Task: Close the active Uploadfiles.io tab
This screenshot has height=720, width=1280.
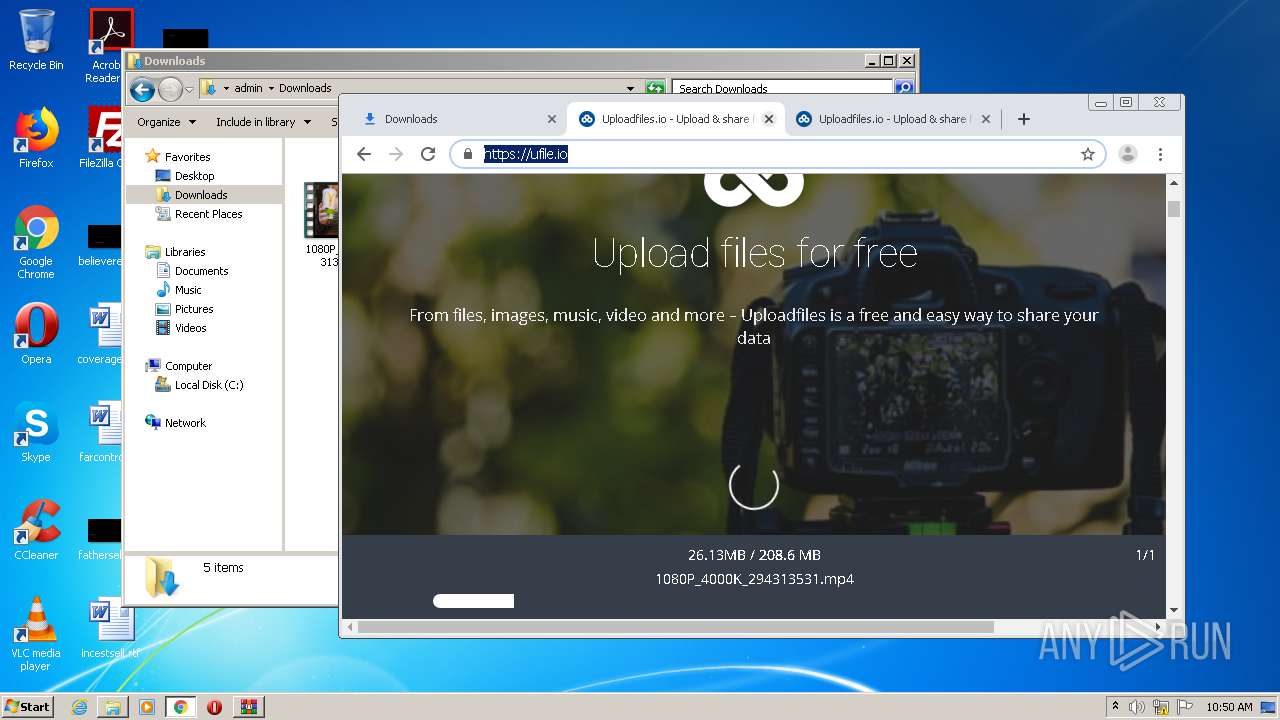Action: 768,119
